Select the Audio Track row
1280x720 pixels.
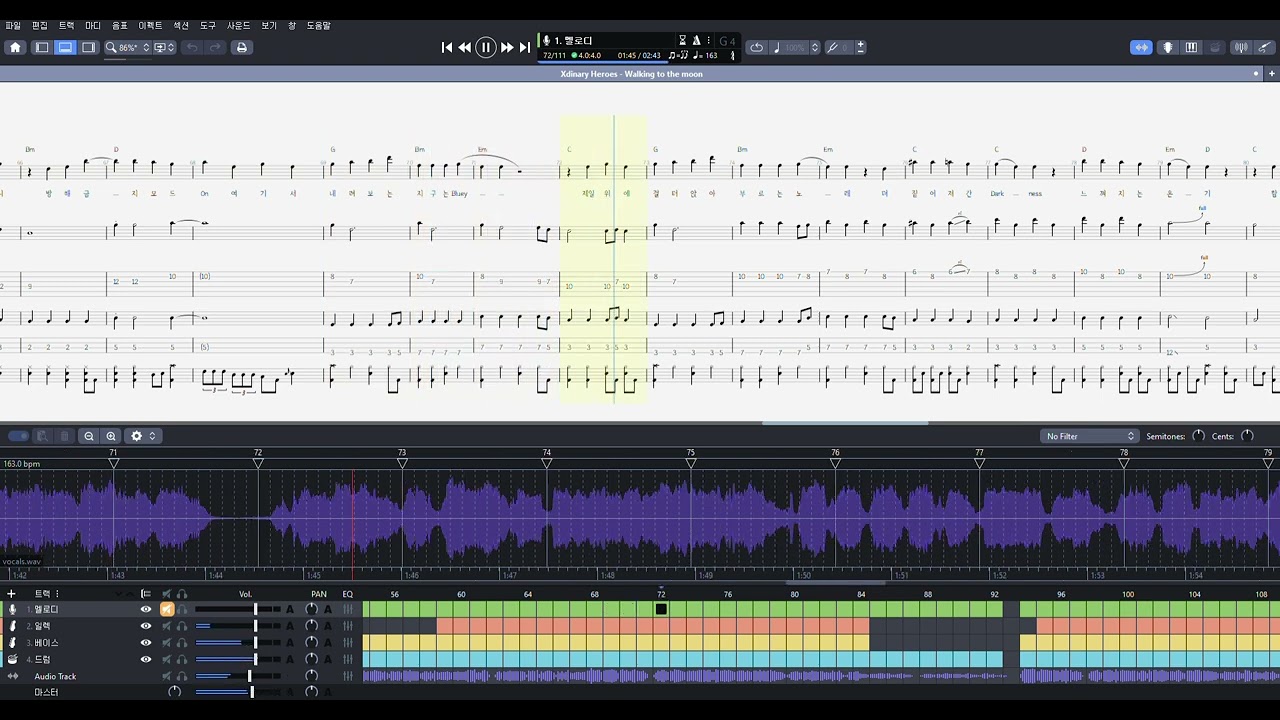click(55, 676)
